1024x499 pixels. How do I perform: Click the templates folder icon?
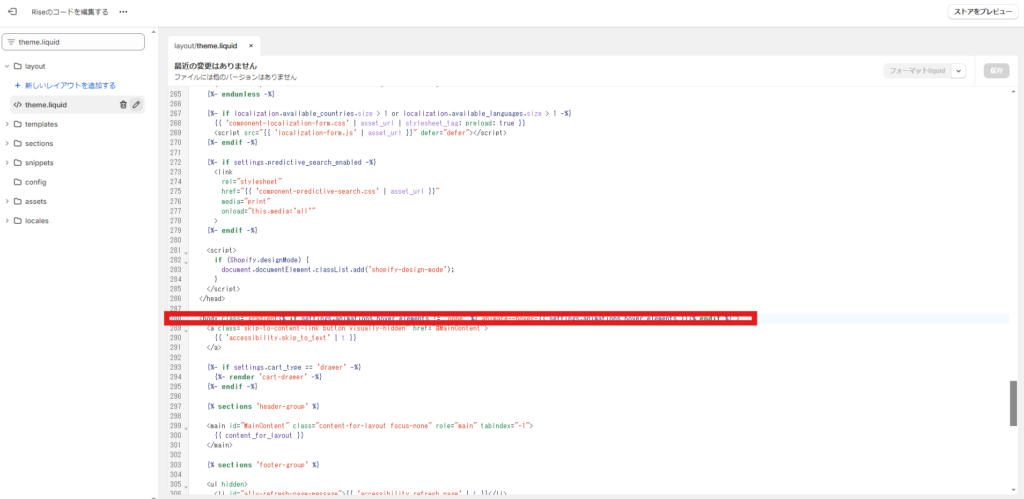tap(18, 124)
